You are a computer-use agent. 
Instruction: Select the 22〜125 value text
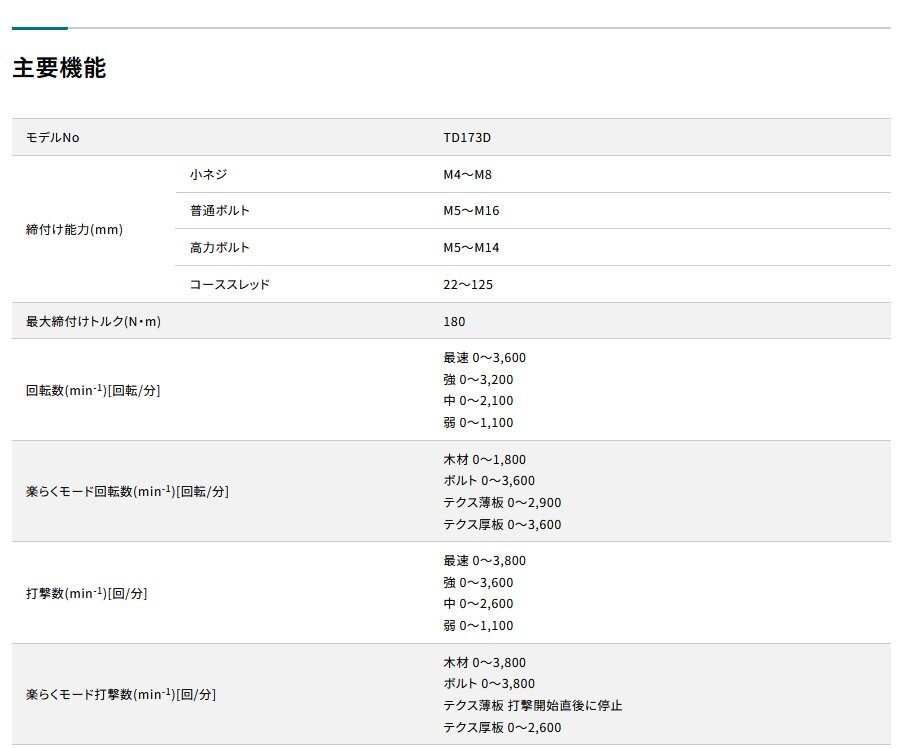(x=462, y=284)
